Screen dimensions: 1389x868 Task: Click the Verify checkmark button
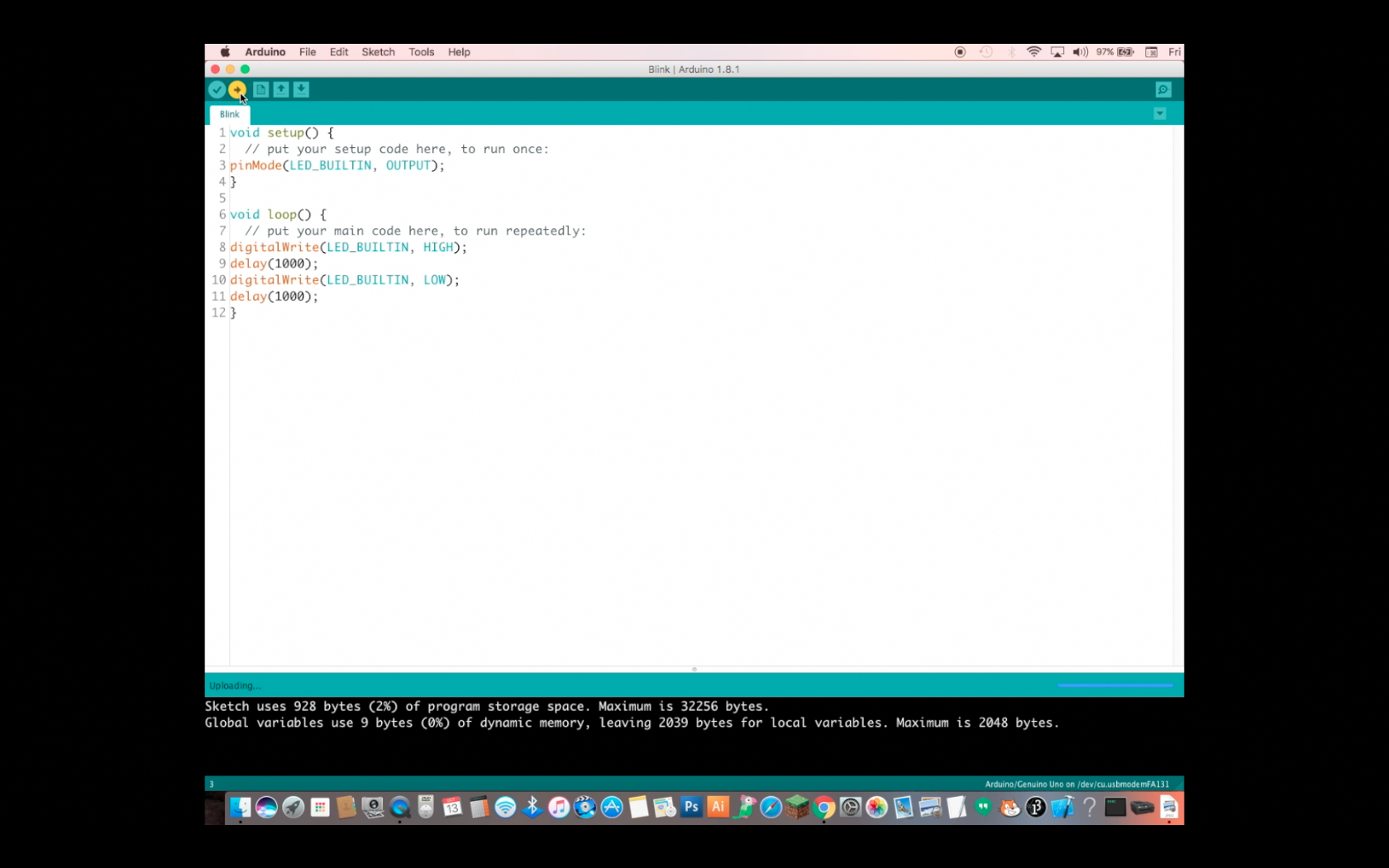217,89
